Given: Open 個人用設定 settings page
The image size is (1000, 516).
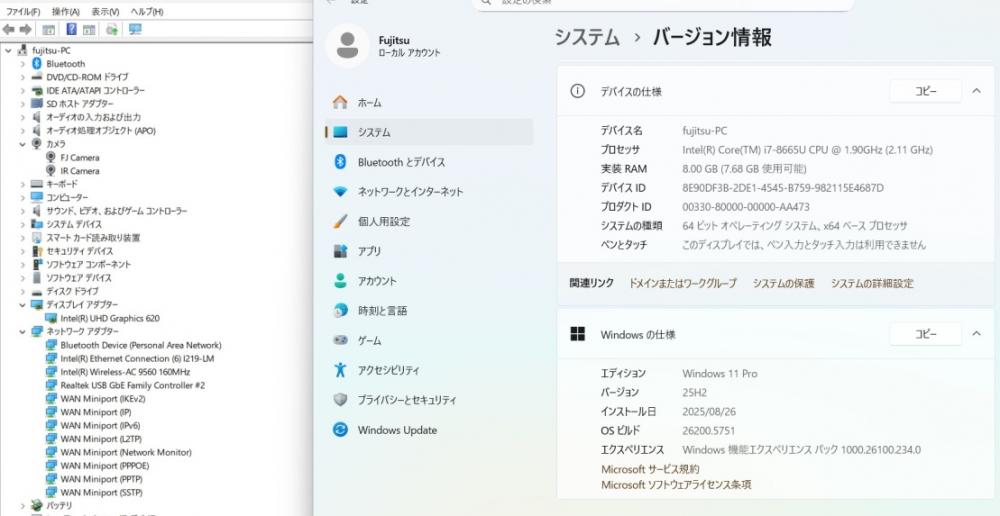Looking at the screenshot, I should pyautogui.click(x=429, y=222).
